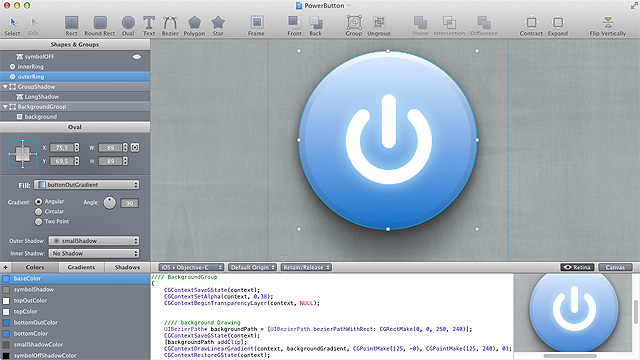
Task: Toggle Retina preview mode
Action: click(x=577, y=267)
